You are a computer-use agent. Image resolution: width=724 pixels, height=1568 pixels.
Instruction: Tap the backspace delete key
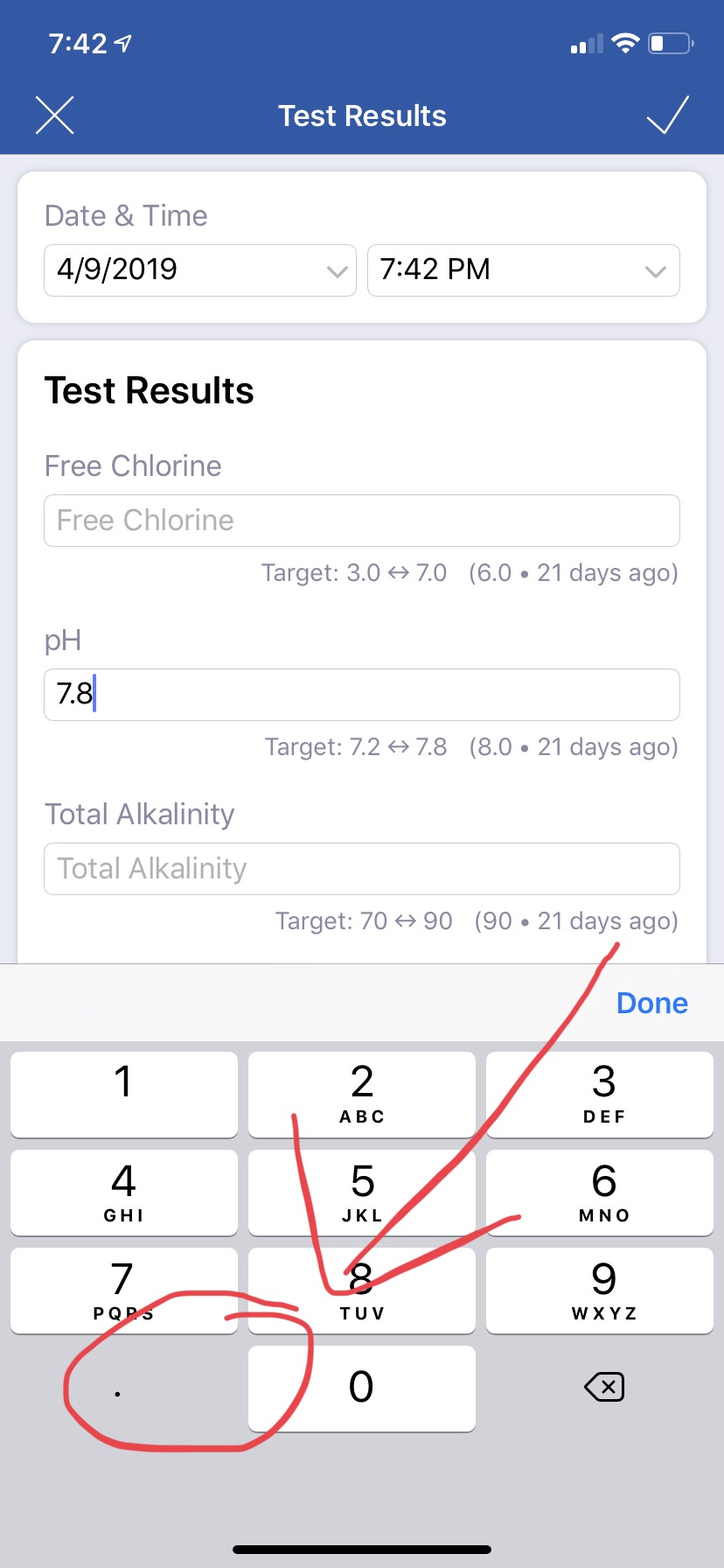pos(604,1387)
